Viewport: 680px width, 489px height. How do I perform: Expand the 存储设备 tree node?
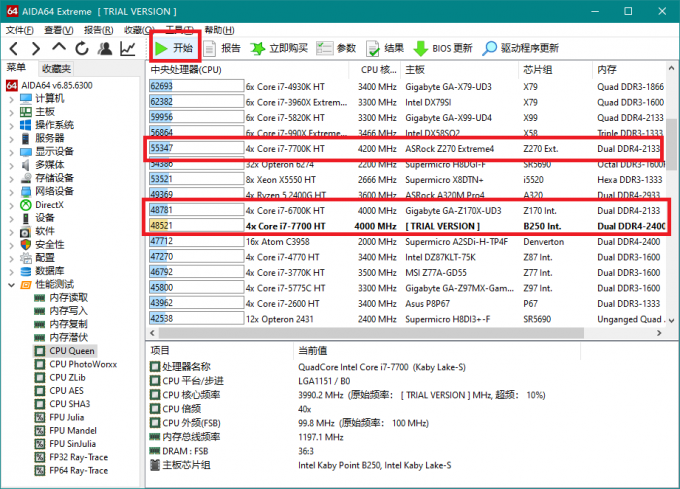pyautogui.click(x=12, y=179)
